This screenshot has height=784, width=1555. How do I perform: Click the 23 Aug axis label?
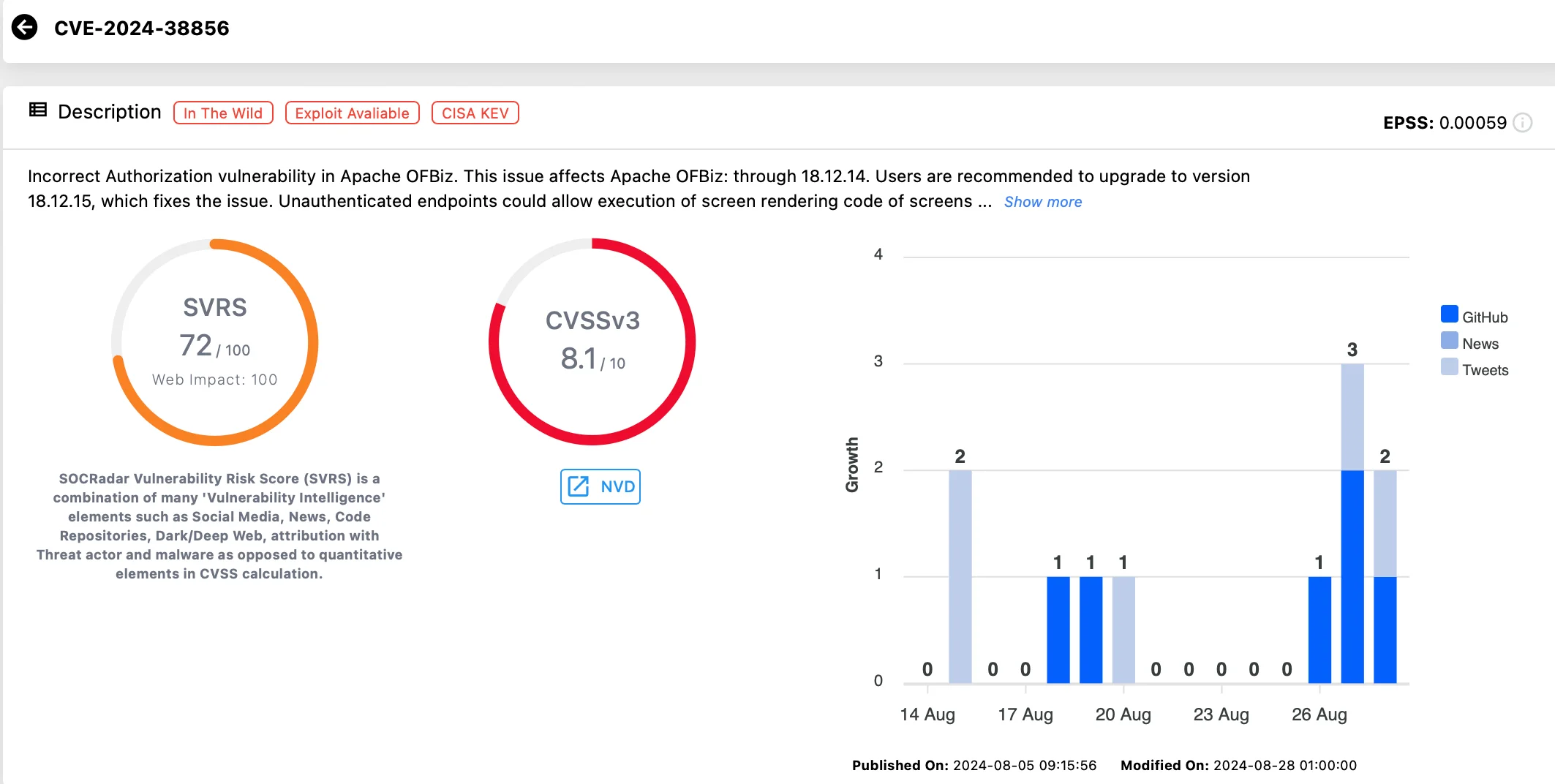click(1221, 715)
